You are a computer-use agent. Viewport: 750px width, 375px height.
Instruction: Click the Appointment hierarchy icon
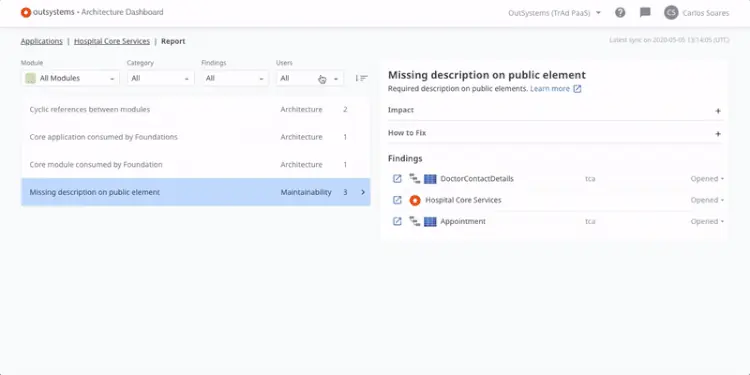[x=415, y=221]
